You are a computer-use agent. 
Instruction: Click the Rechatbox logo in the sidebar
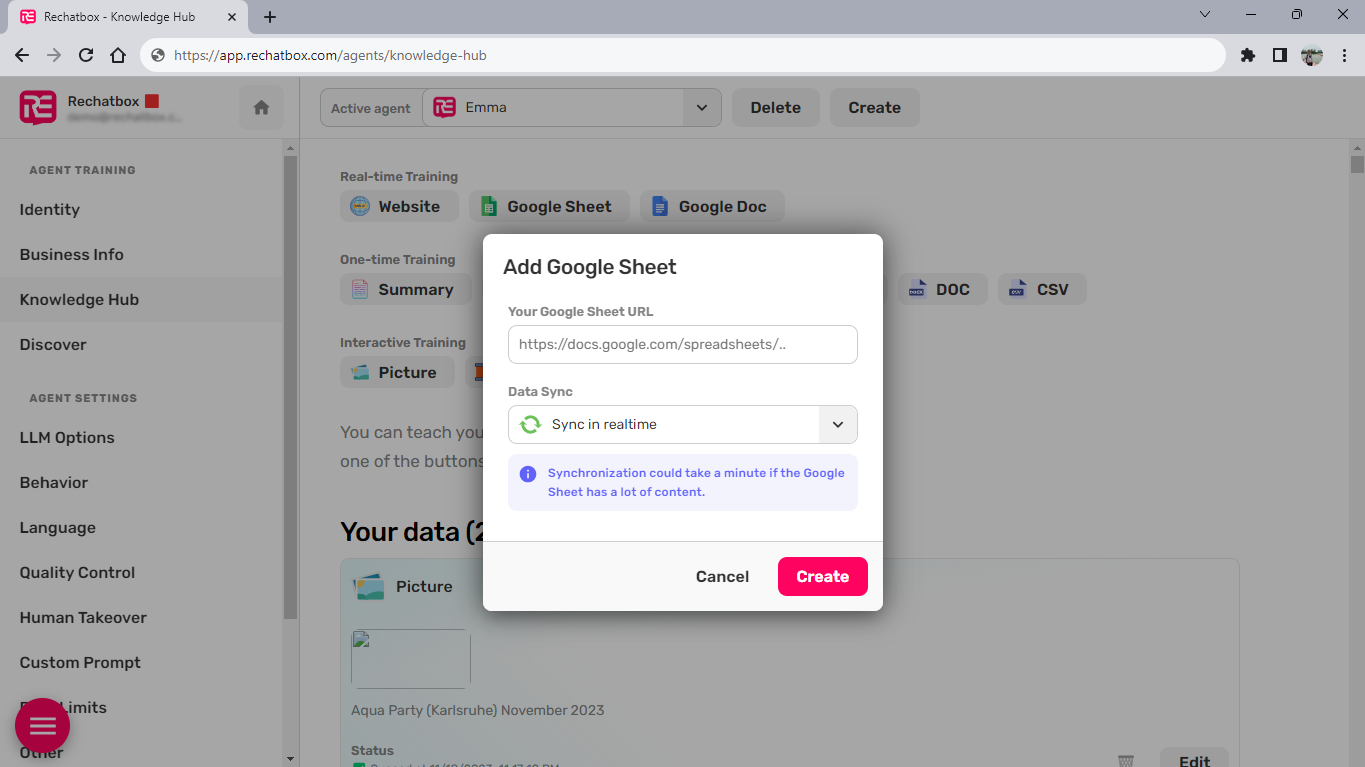[38, 107]
